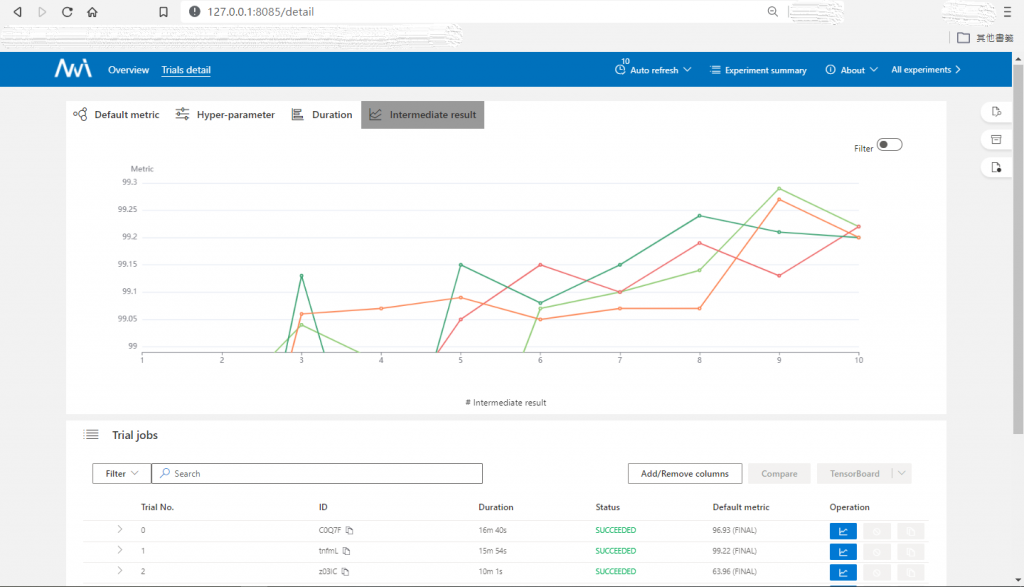Click the Trial No. column header
The height and width of the screenshot is (587, 1024).
pos(157,507)
